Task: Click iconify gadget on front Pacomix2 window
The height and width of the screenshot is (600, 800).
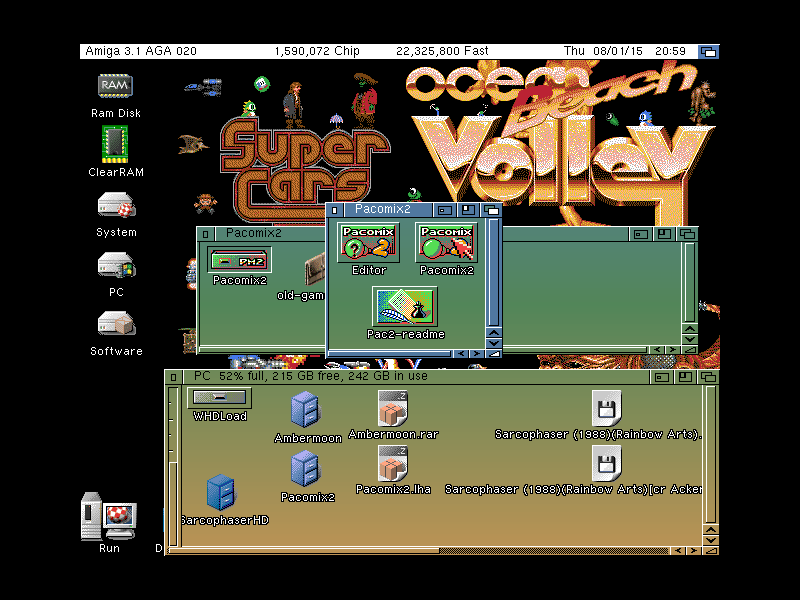Action: coord(445,210)
